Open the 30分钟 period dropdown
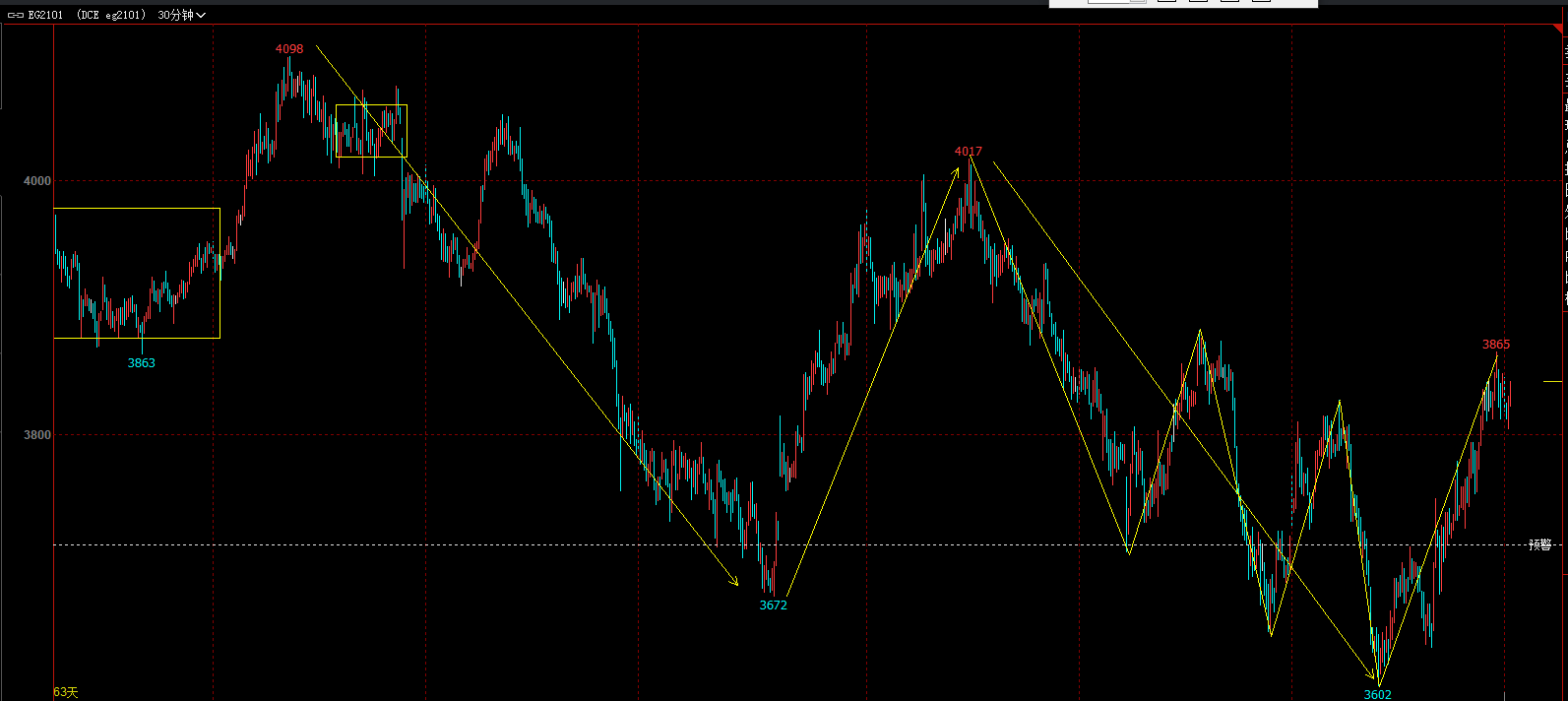The height and width of the screenshot is (701, 1568). [x=182, y=15]
